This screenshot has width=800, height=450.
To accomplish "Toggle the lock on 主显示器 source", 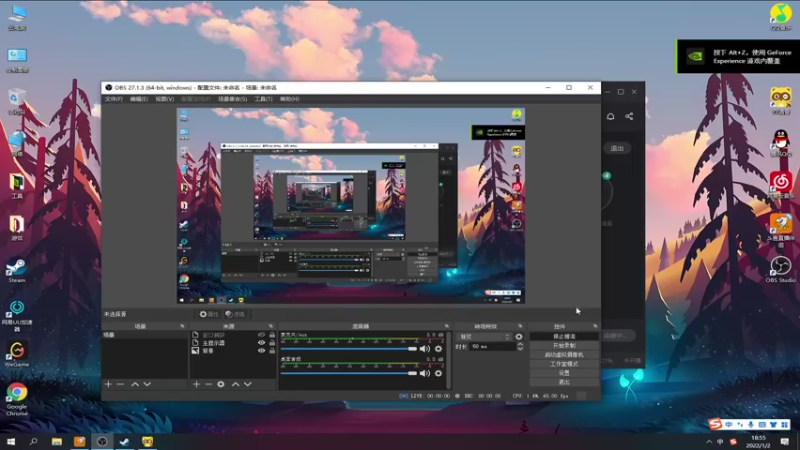I will (x=272, y=343).
